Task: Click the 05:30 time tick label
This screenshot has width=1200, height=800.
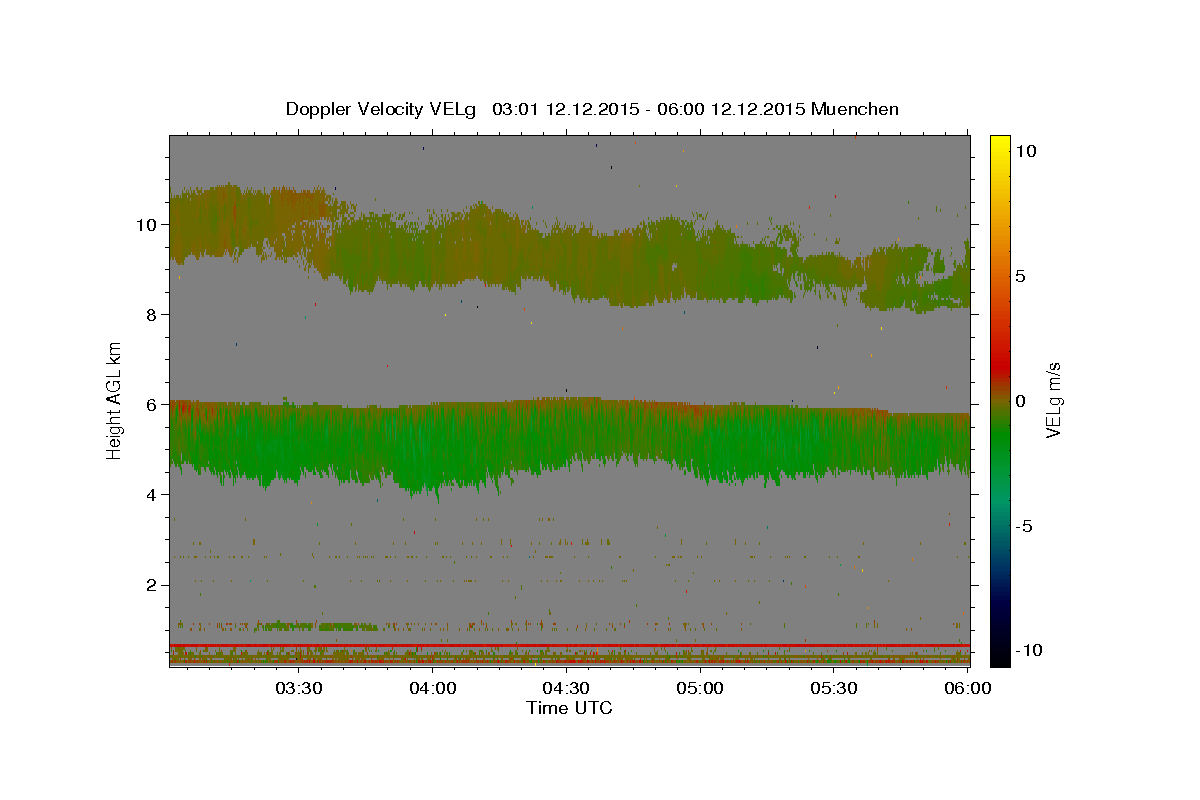Action: point(833,689)
